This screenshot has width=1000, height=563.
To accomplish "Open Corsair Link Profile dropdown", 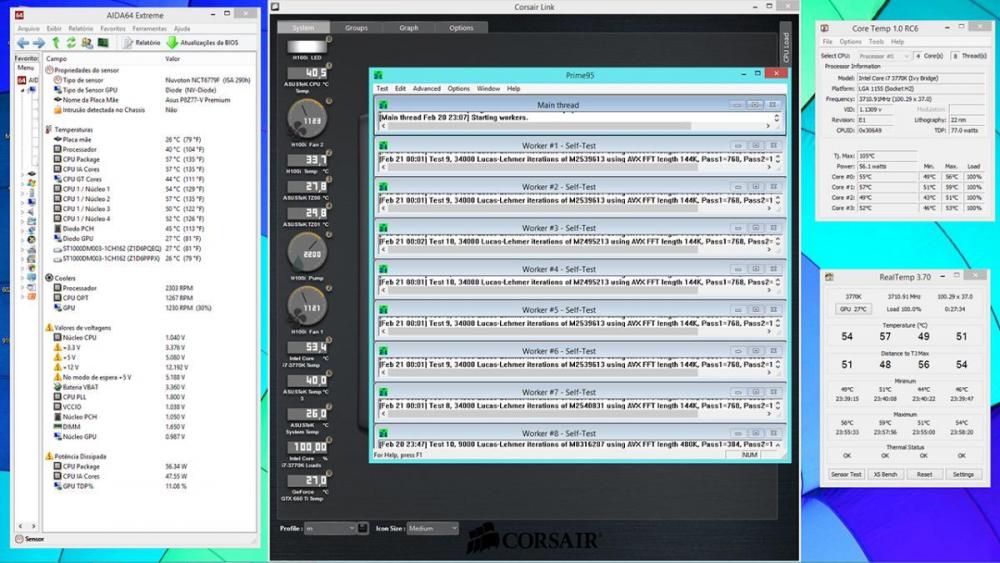I will [330, 528].
